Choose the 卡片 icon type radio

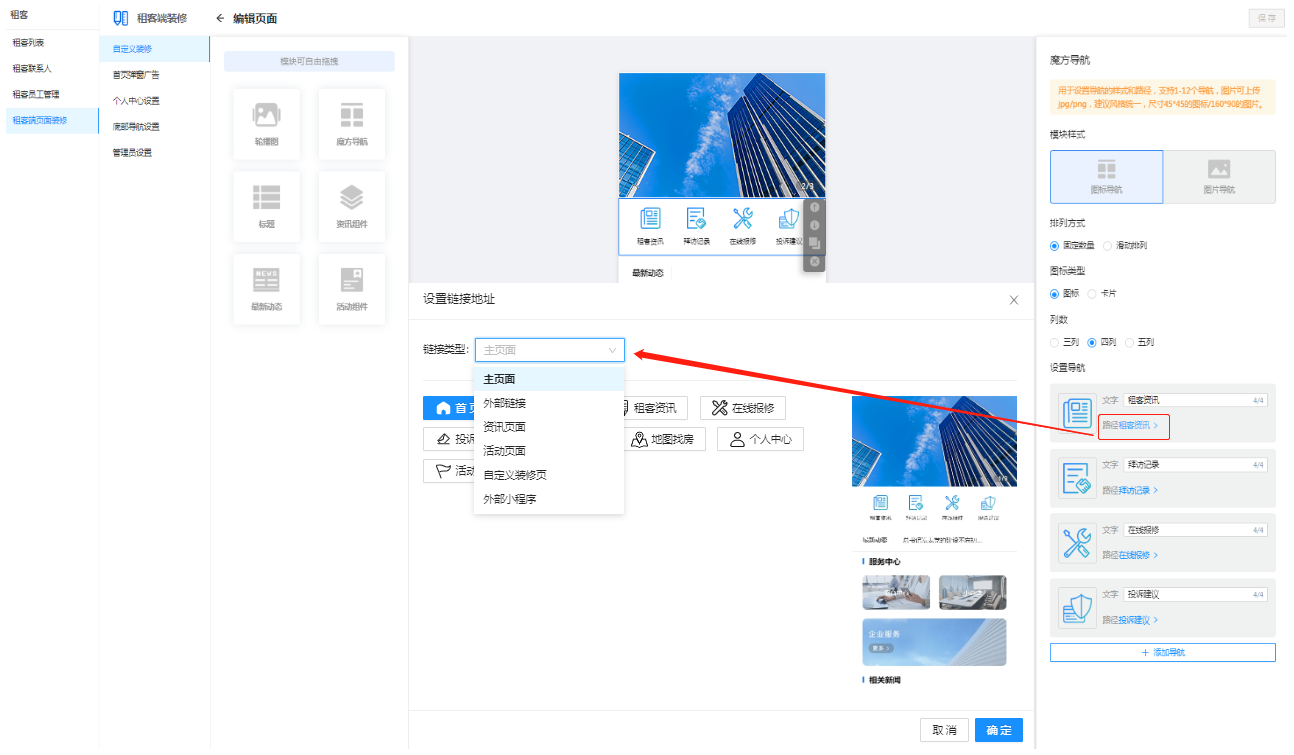1092,294
